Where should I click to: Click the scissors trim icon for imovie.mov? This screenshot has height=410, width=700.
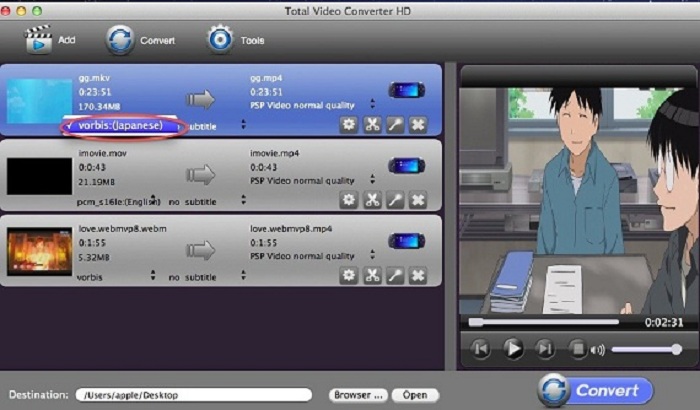[372, 200]
